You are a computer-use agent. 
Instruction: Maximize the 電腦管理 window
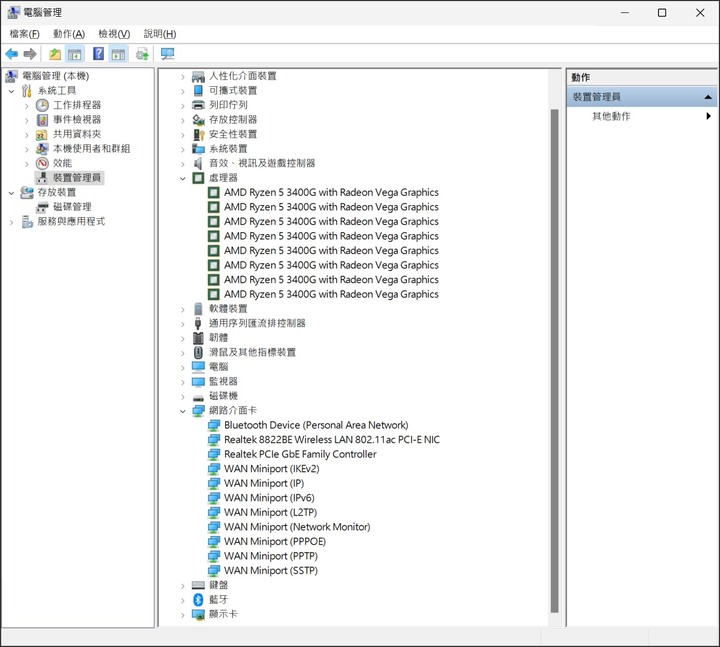pos(662,13)
